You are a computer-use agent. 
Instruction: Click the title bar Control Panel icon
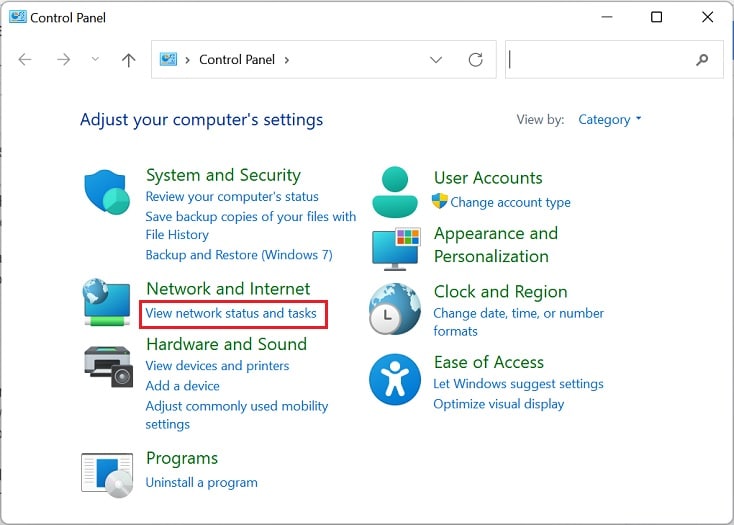pyautogui.click(x=17, y=17)
